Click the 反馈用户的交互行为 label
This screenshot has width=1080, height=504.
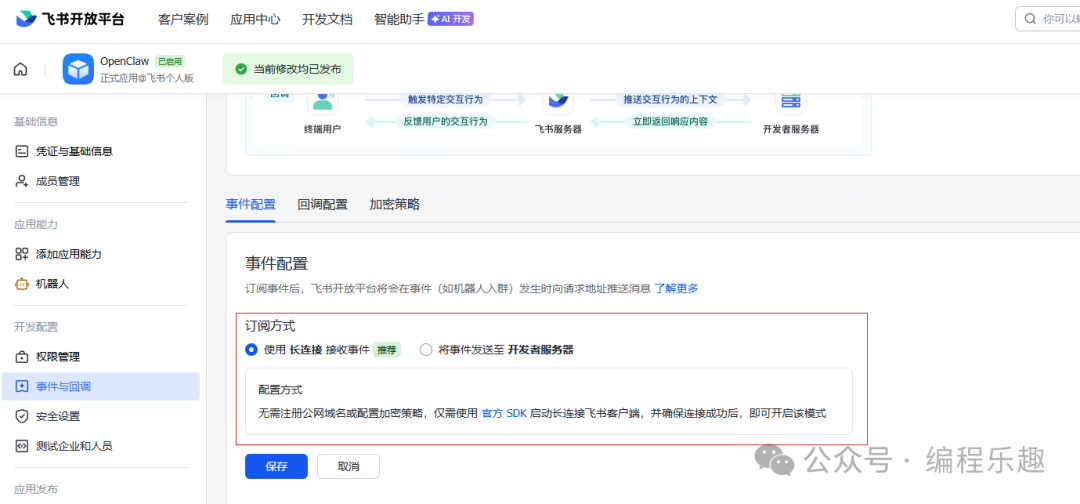446,122
